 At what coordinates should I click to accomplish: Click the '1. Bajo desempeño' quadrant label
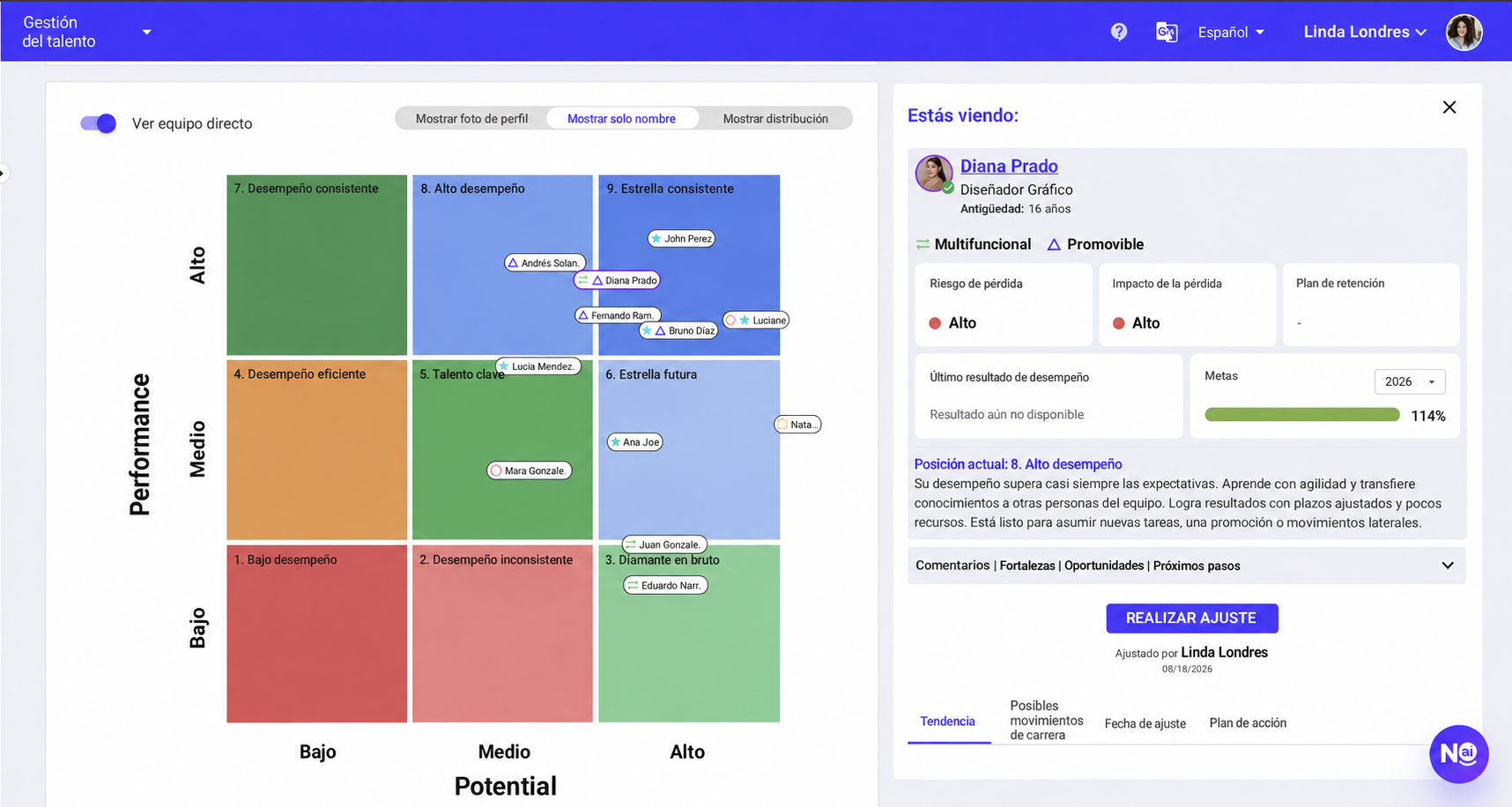285,560
